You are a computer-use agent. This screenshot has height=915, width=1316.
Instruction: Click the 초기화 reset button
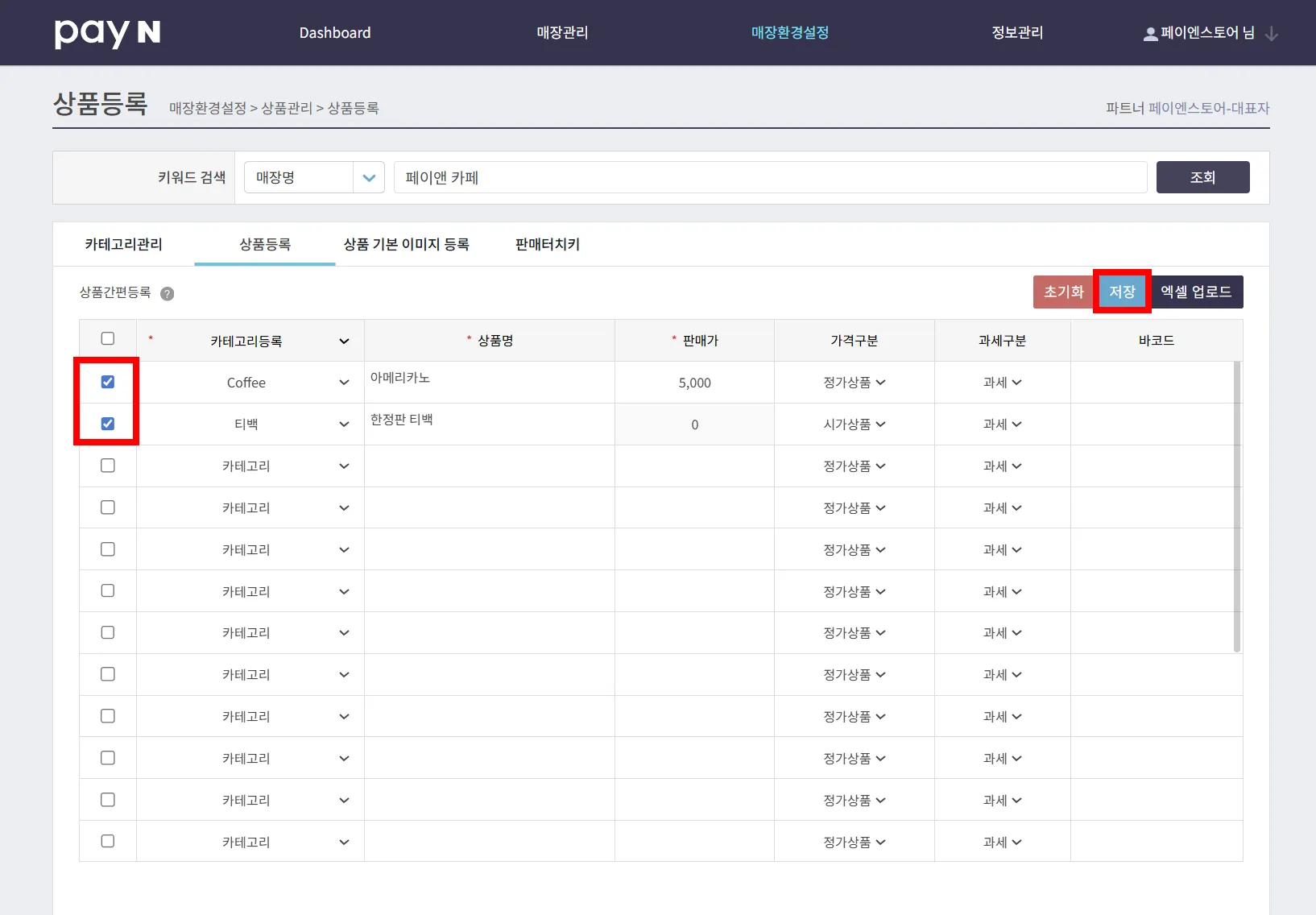(x=1064, y=292)
